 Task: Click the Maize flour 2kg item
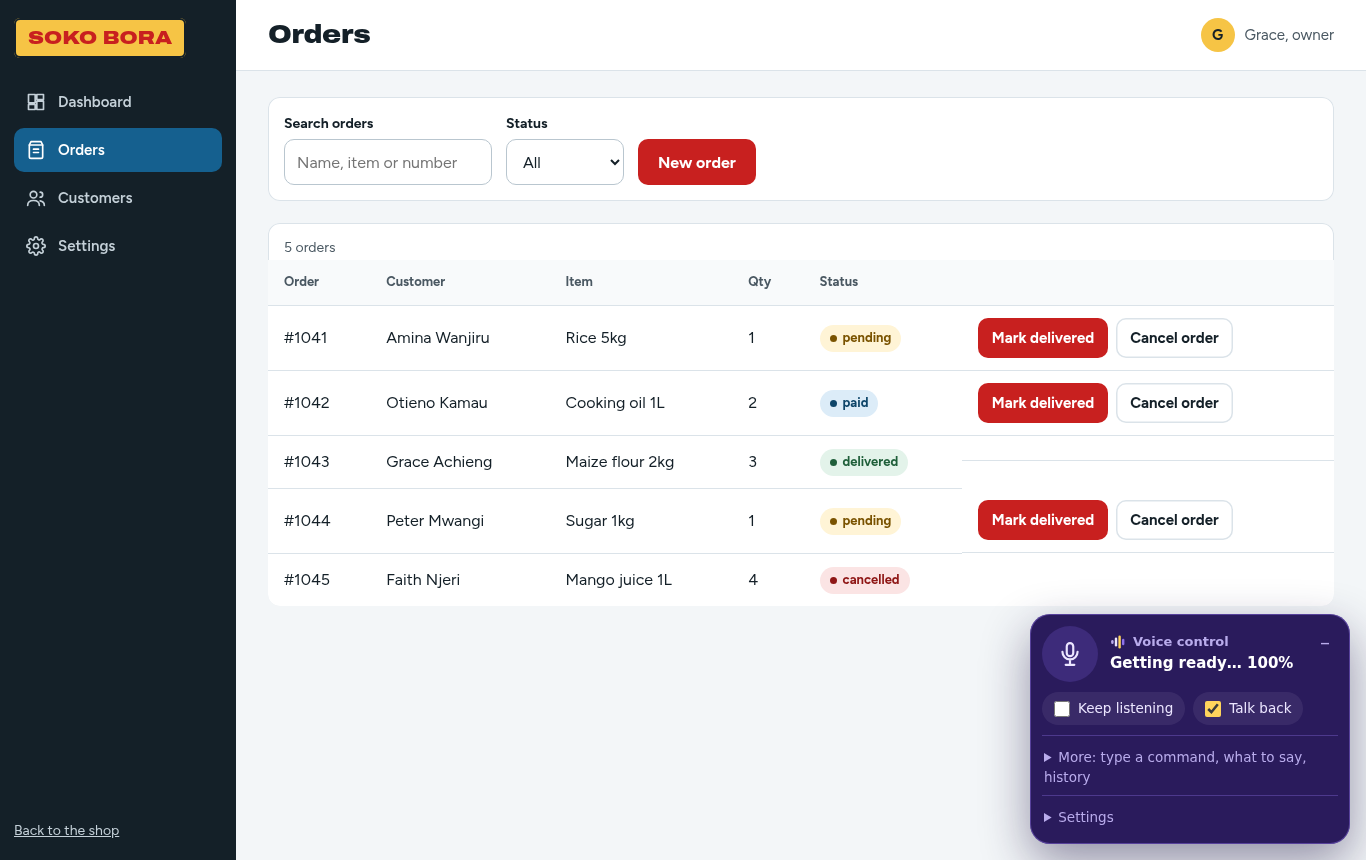click(x=620, y=462)
